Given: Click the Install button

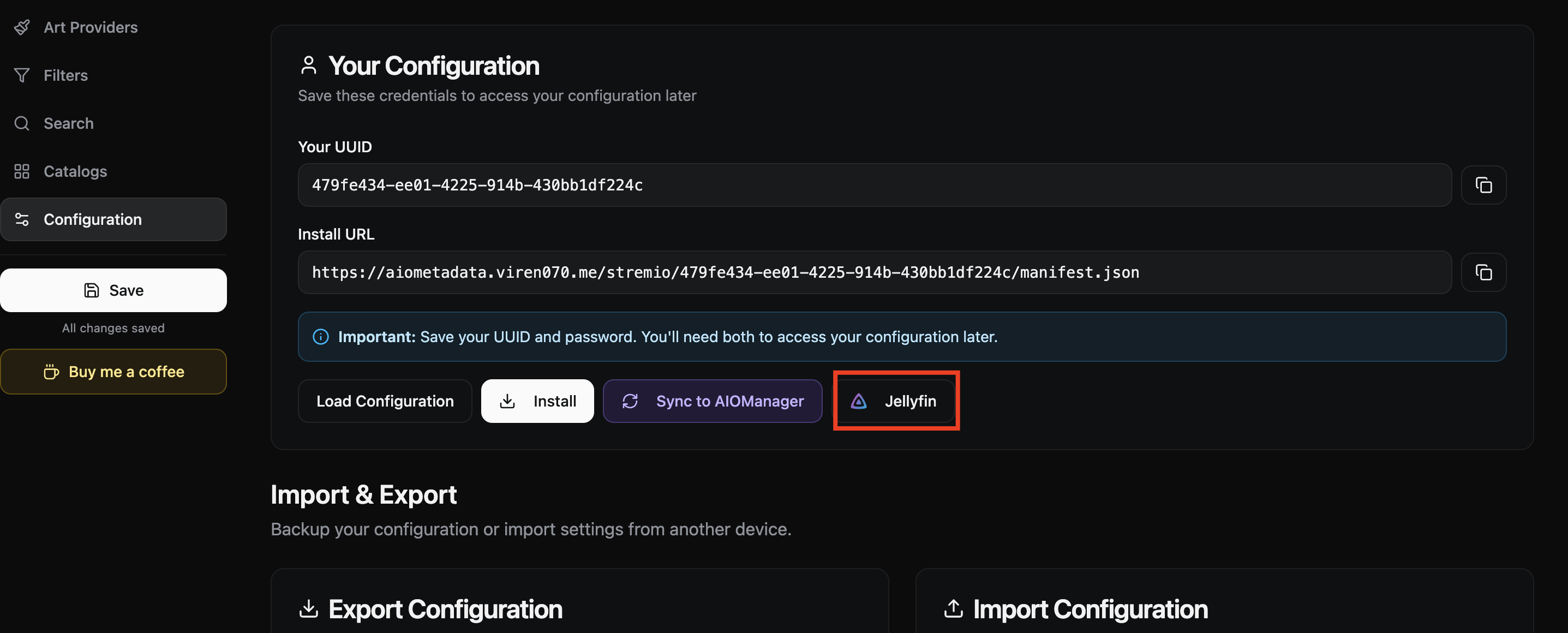Looking at the screenshot, I should point(537,401).
